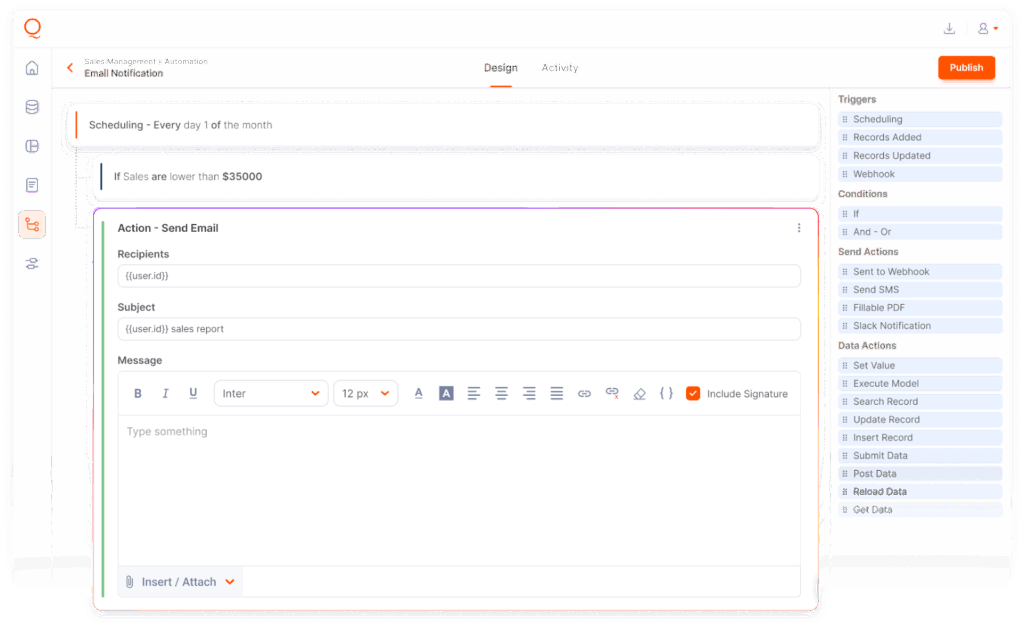1024x627 pixels.
Task: Select the automation workflow sidebar icon
Action: (32, 225)
